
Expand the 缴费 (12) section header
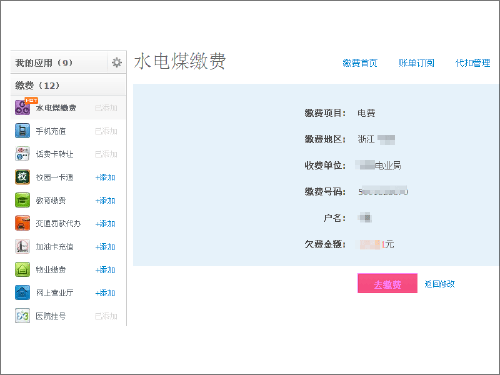(x=68, y=85)
